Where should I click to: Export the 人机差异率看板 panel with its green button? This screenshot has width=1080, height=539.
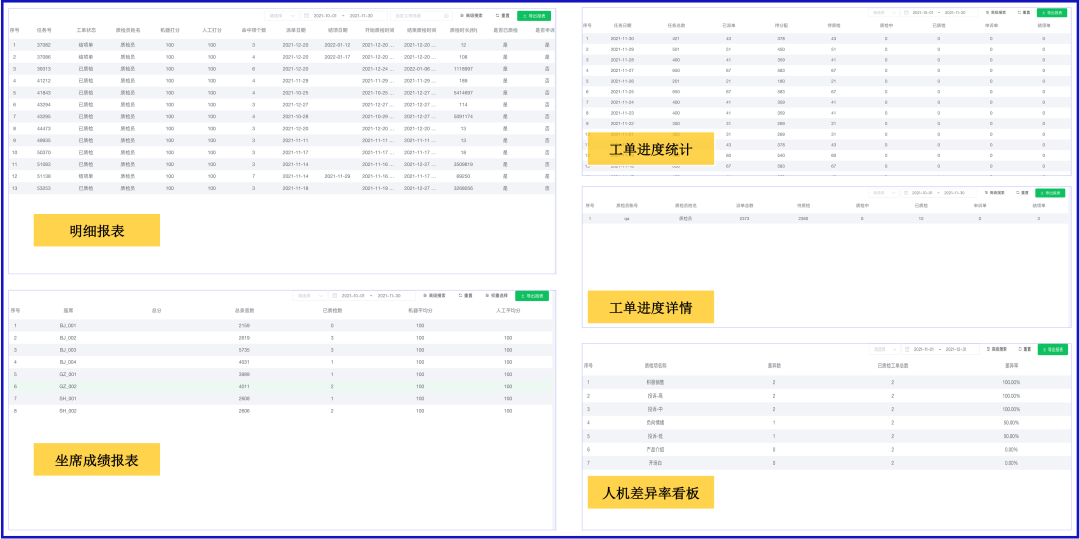click(1053, 349)
